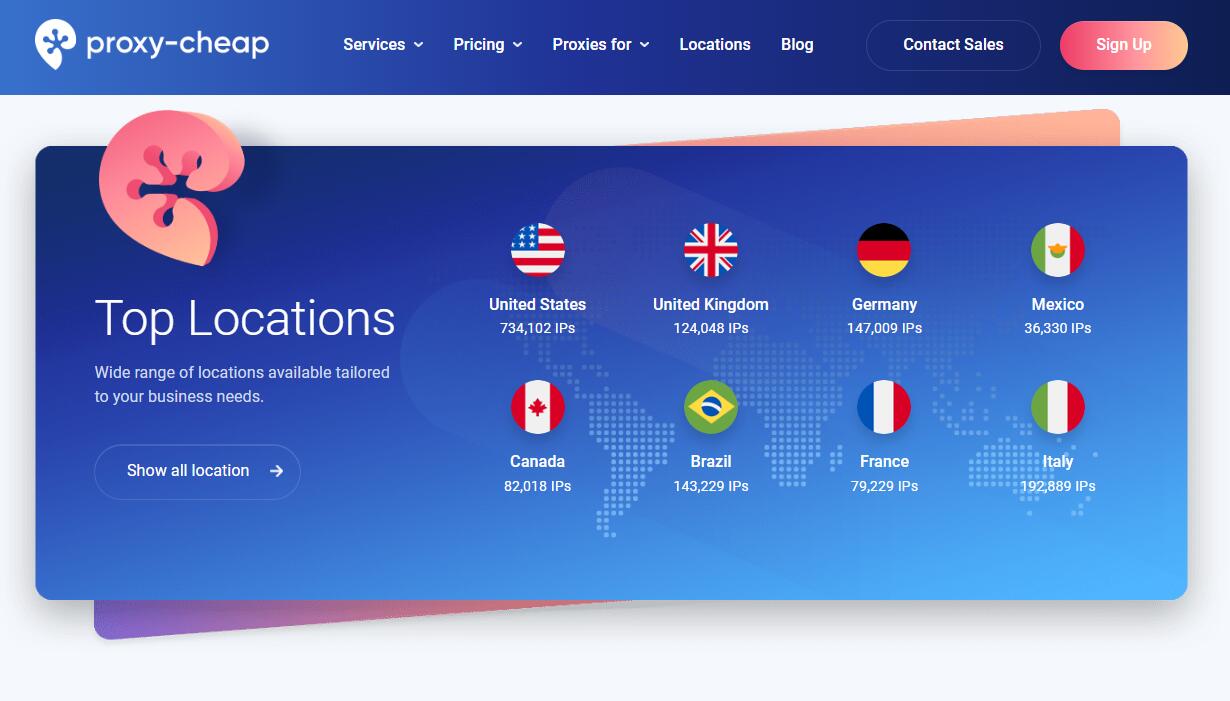This screenshot has height=701, width=1230.
Task: Choose the Germany flag icon
Action: click(884, 250)
